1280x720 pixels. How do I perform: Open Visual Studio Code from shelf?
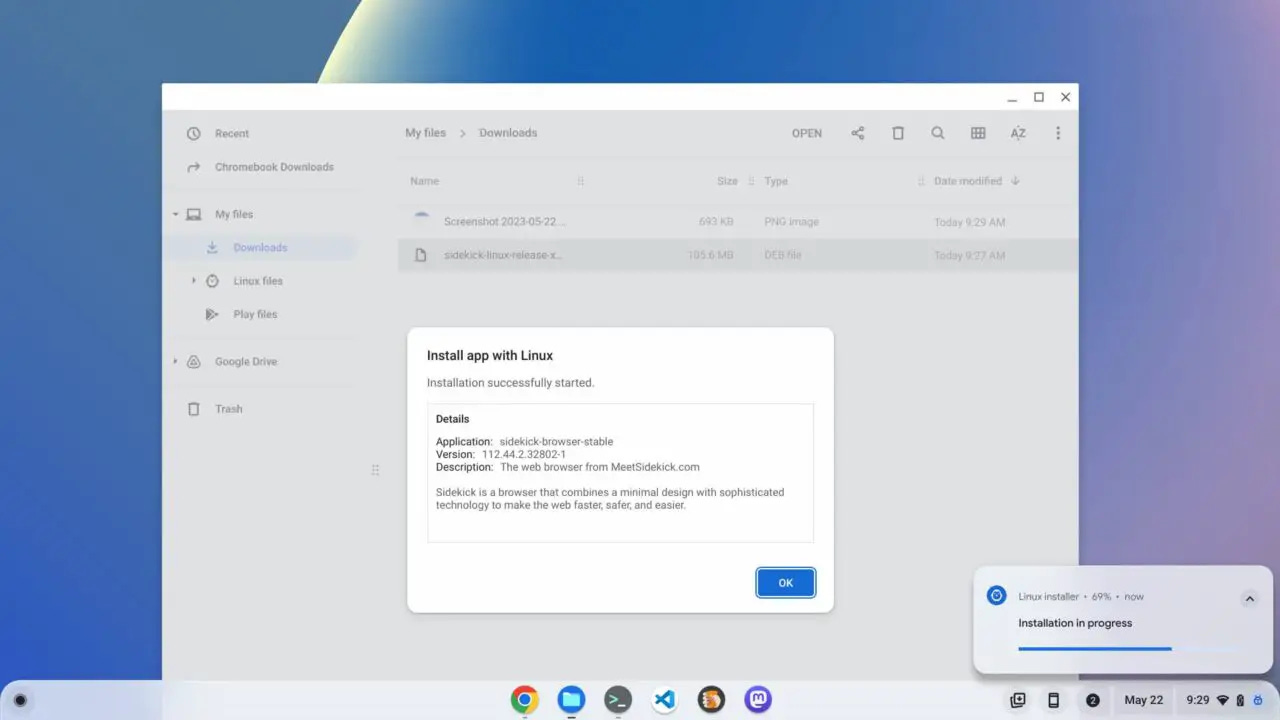tap(665, 700)
